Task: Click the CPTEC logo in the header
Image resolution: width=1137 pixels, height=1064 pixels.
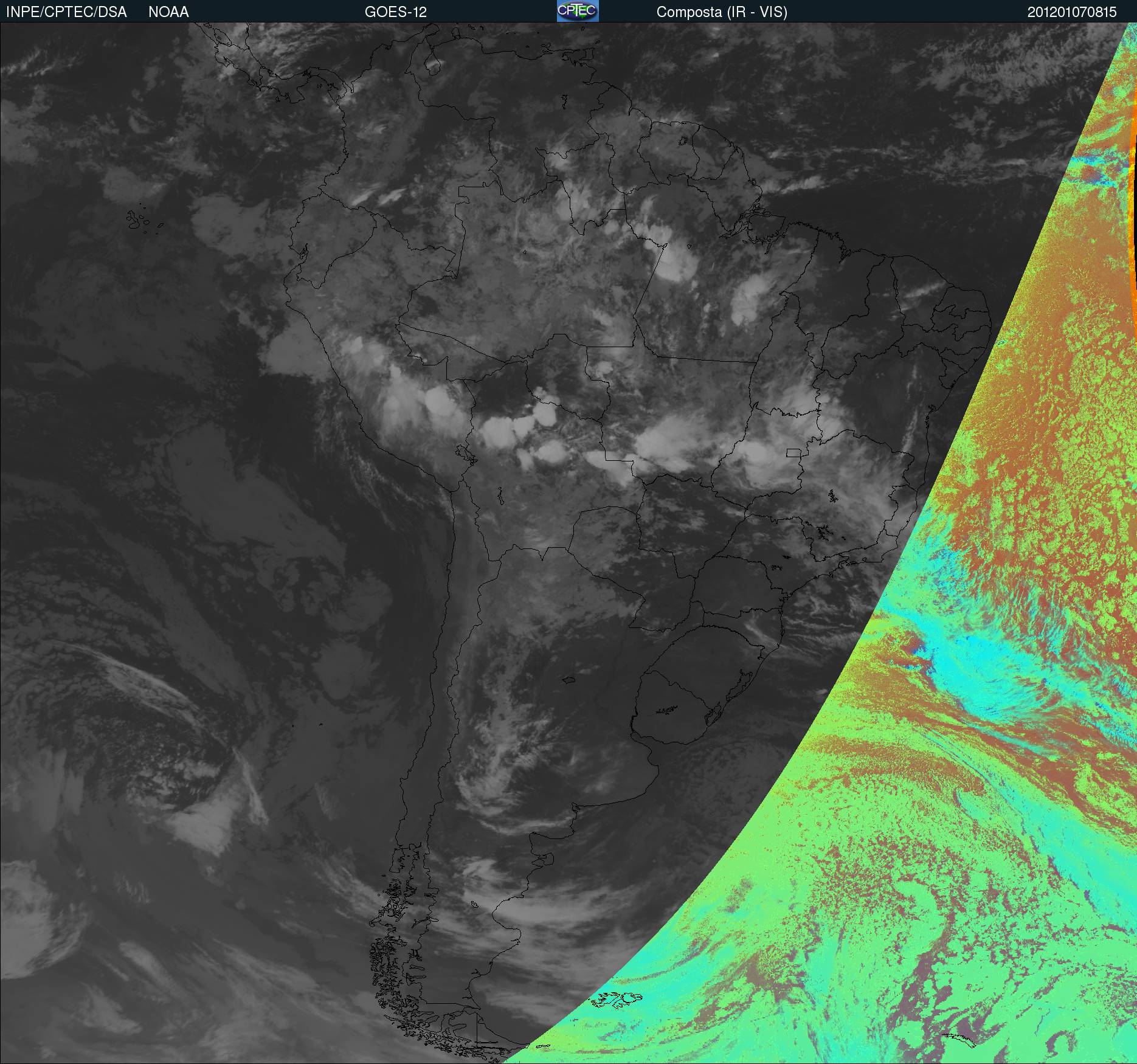Action: click(578, 11)
